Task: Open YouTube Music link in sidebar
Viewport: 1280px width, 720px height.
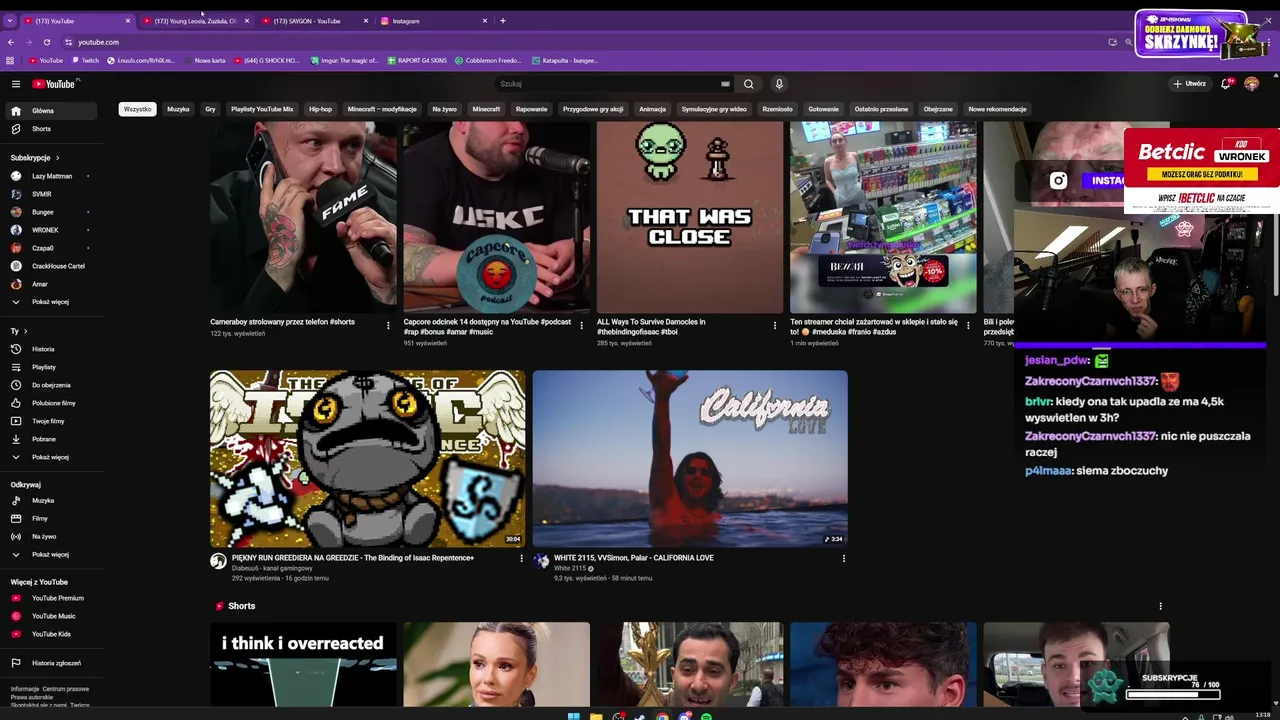Action: (x=52, y=616)
